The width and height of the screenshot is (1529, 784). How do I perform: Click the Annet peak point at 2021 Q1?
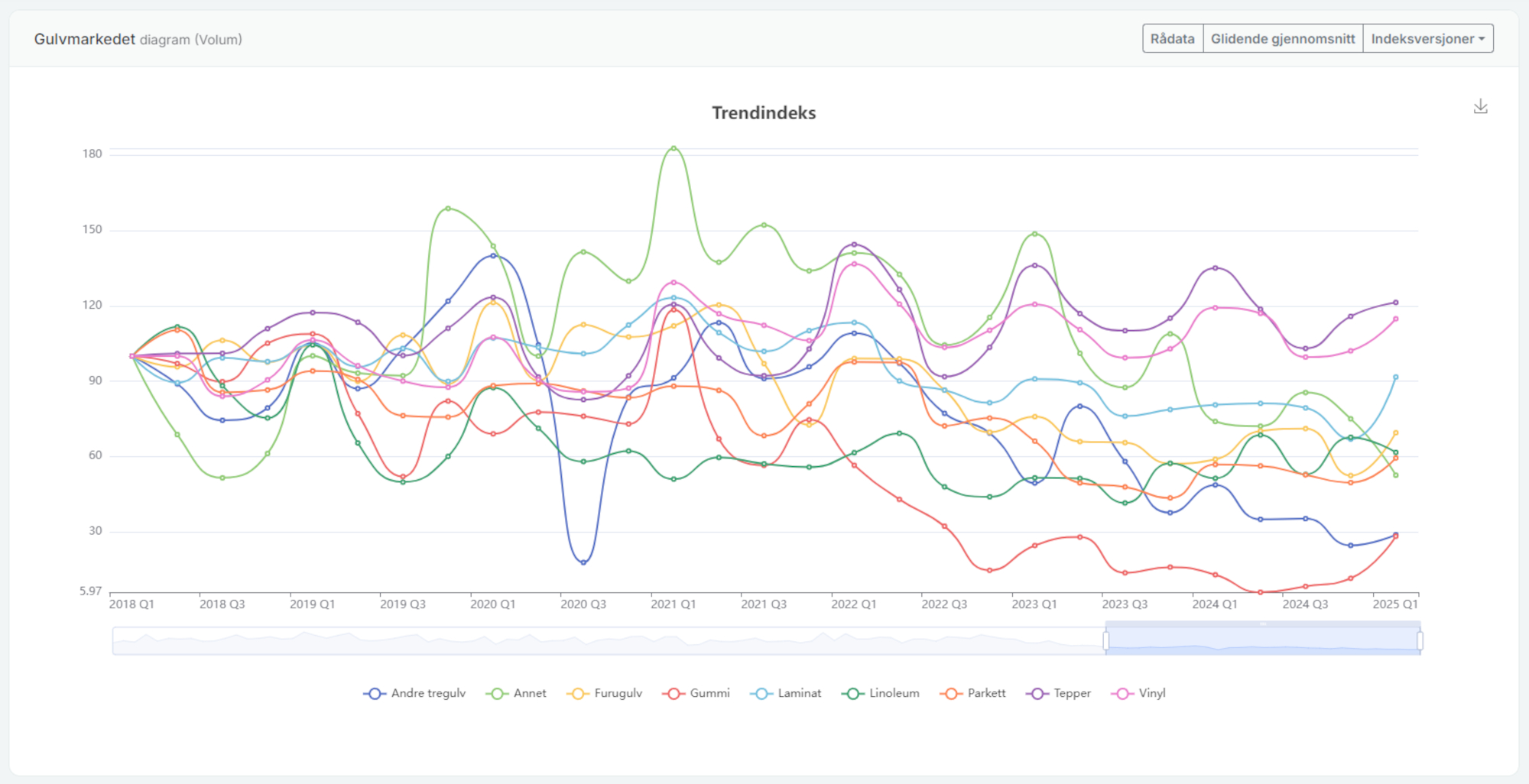pos(674,148)
